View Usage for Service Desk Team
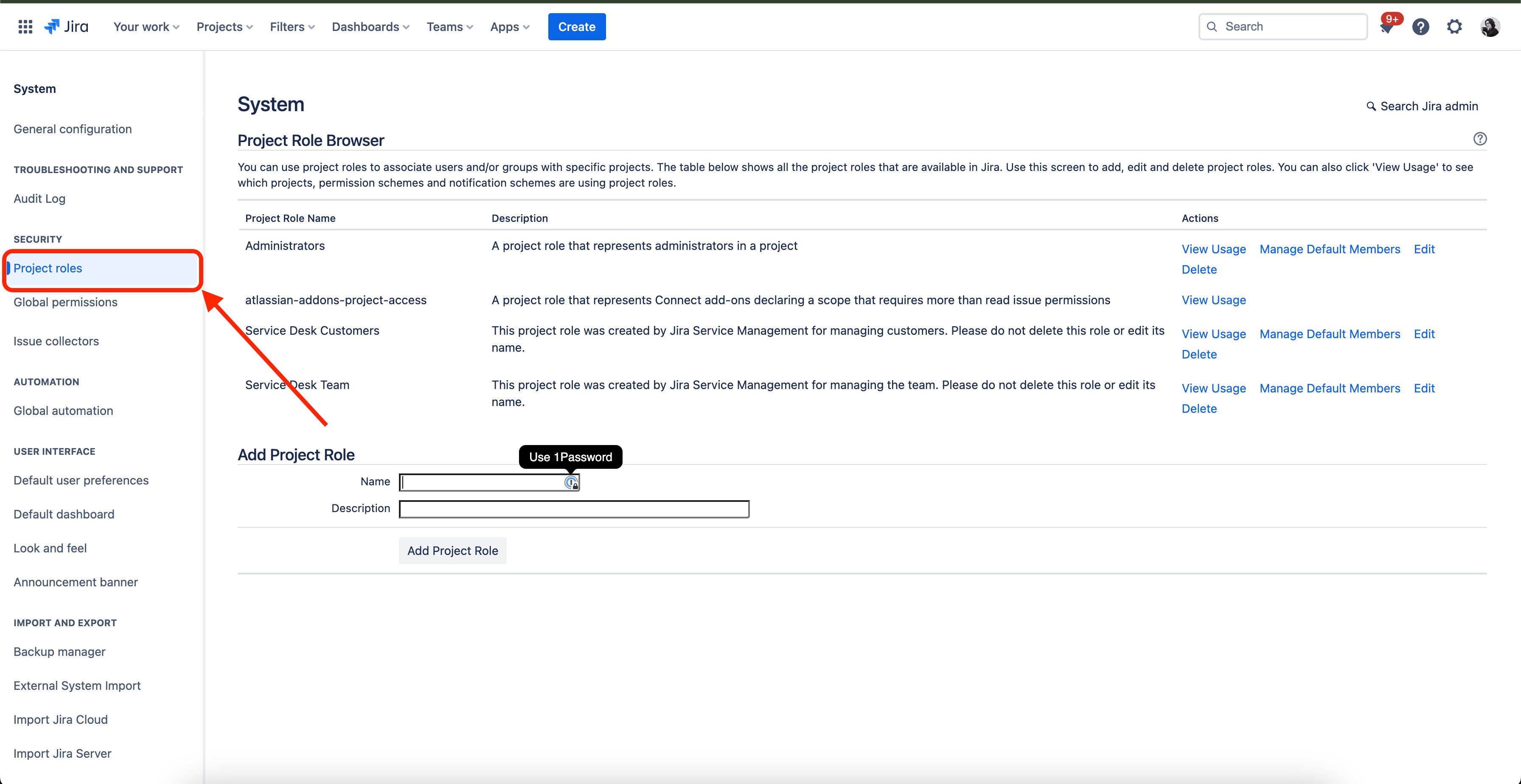 tap(1213, 389)
